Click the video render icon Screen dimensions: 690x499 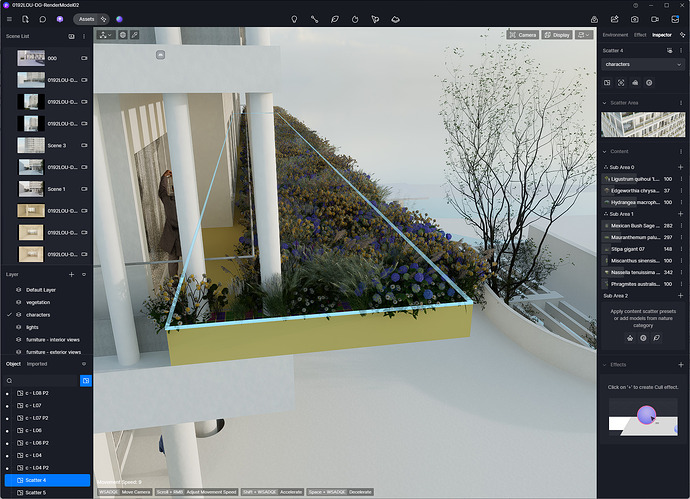(x=656, y=19)
